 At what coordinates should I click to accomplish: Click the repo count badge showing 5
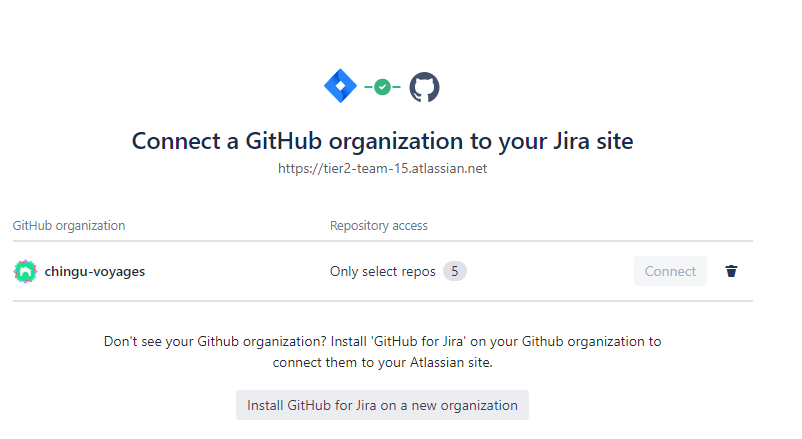(455, 271)
